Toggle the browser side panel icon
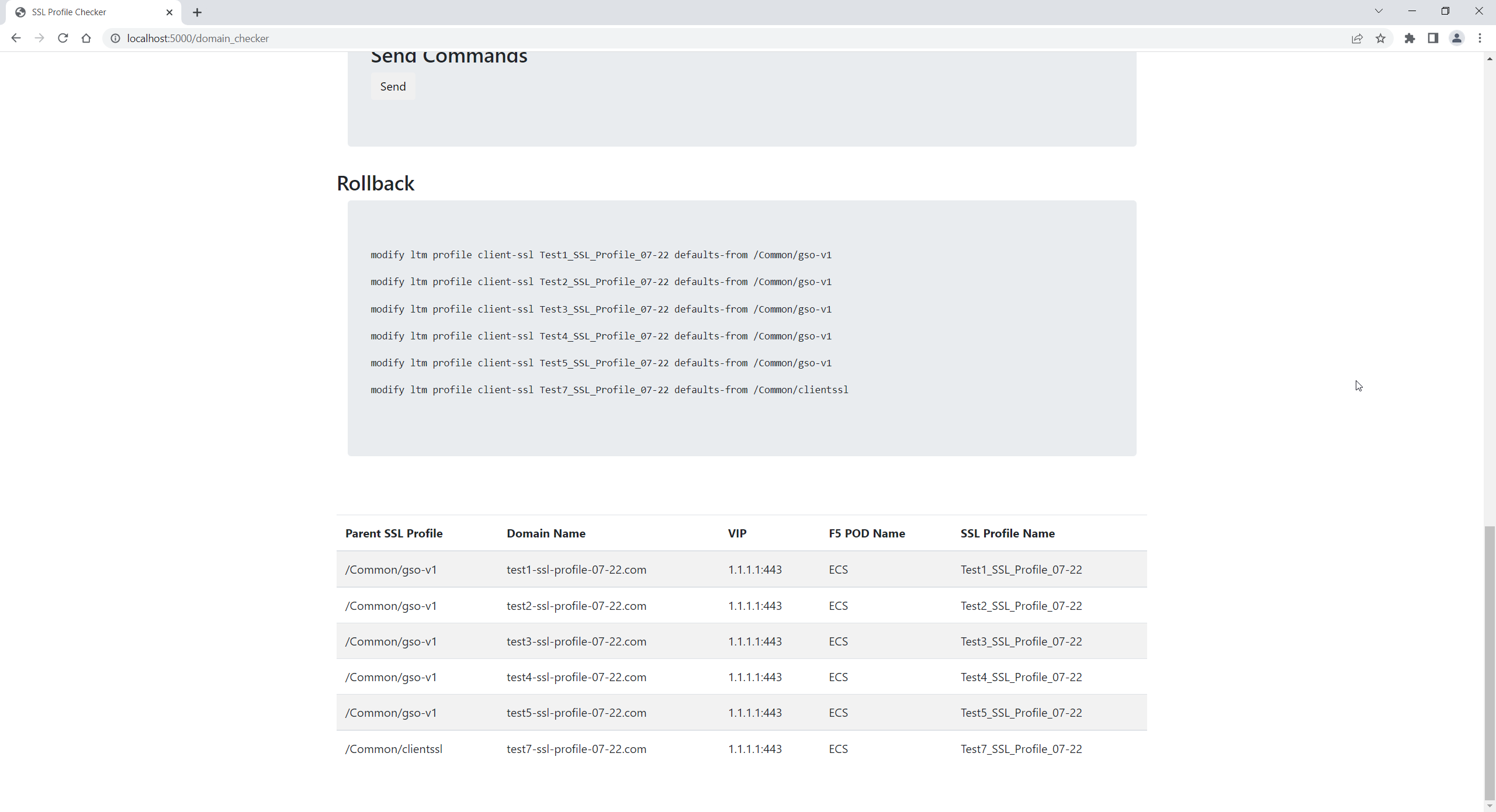1496x812 pixels. (1433, 38)
